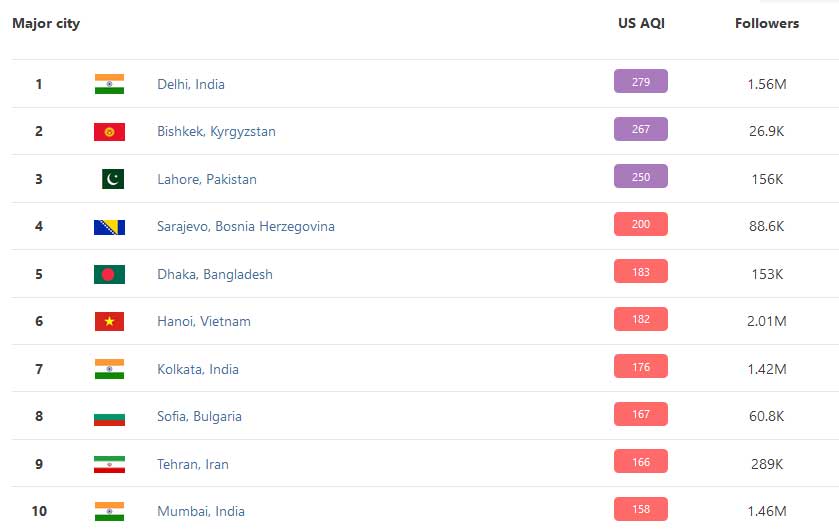The height and width of the screenshot is (532, 839).
Task: Click the US AQI column header
Action: pos(641,24)
